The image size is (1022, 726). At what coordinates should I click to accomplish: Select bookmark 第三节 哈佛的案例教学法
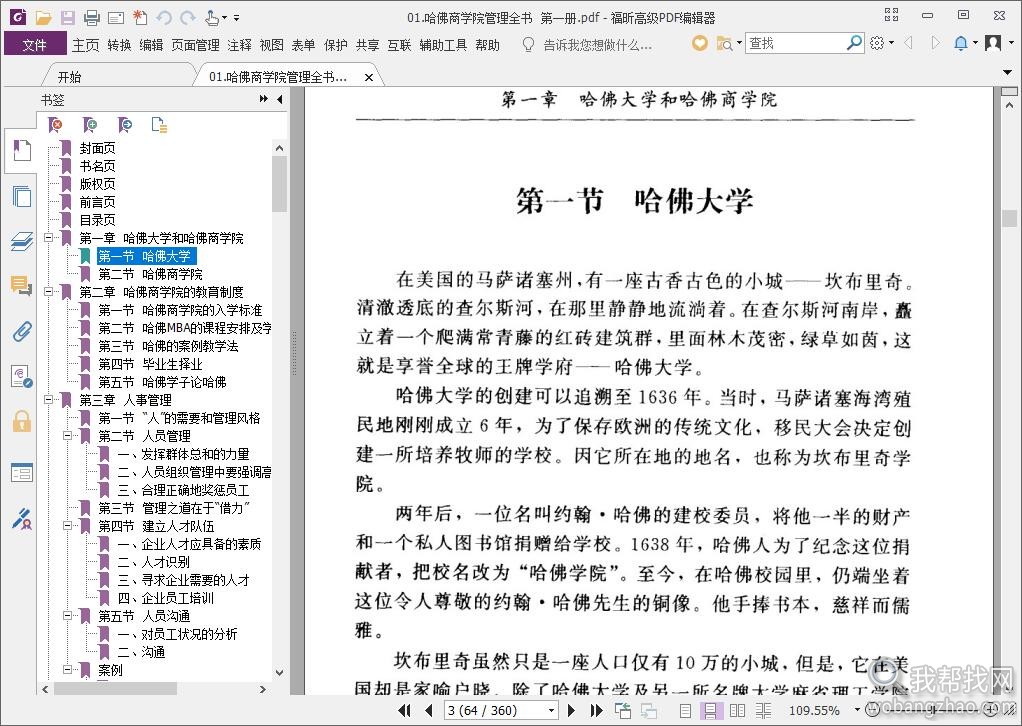click(x=168, y=346)
